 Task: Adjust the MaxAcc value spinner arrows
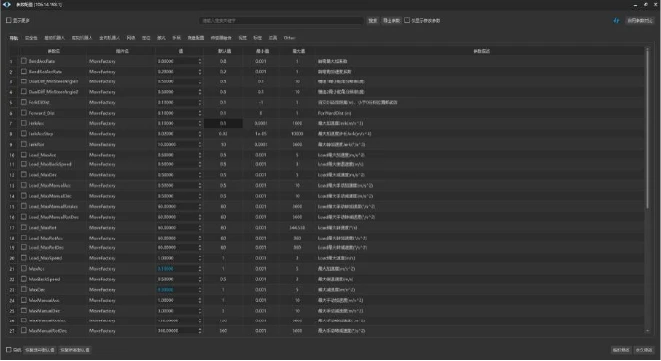[x=200, y=269]
